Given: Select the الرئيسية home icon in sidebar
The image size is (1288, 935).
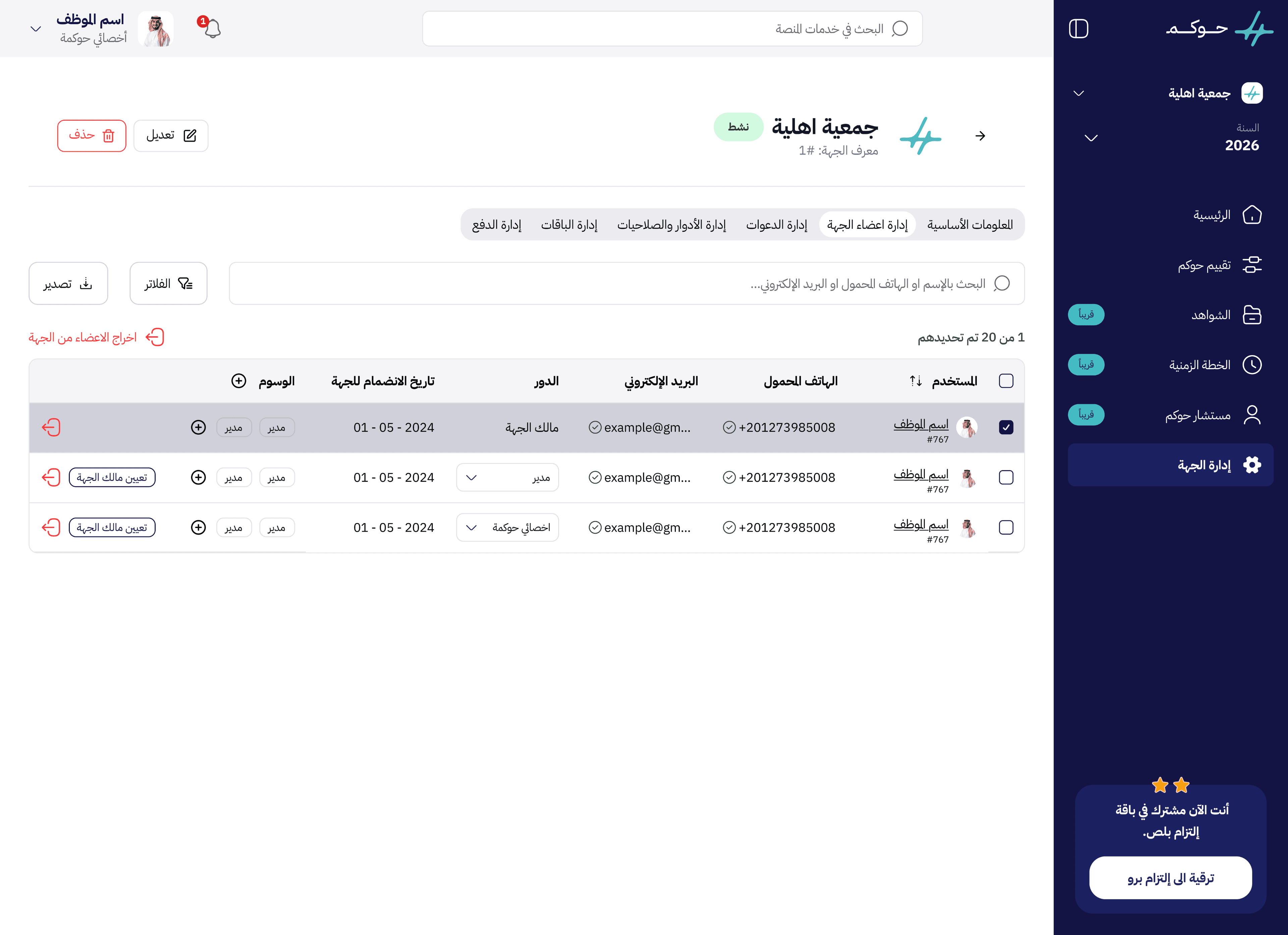Looking at the screenshot, I should pos(1253,215).
